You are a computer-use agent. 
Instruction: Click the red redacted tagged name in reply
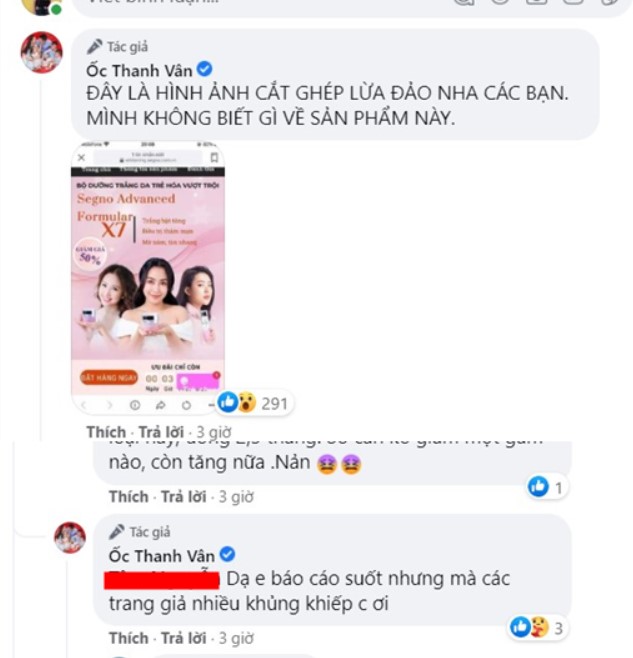[162, 580]
